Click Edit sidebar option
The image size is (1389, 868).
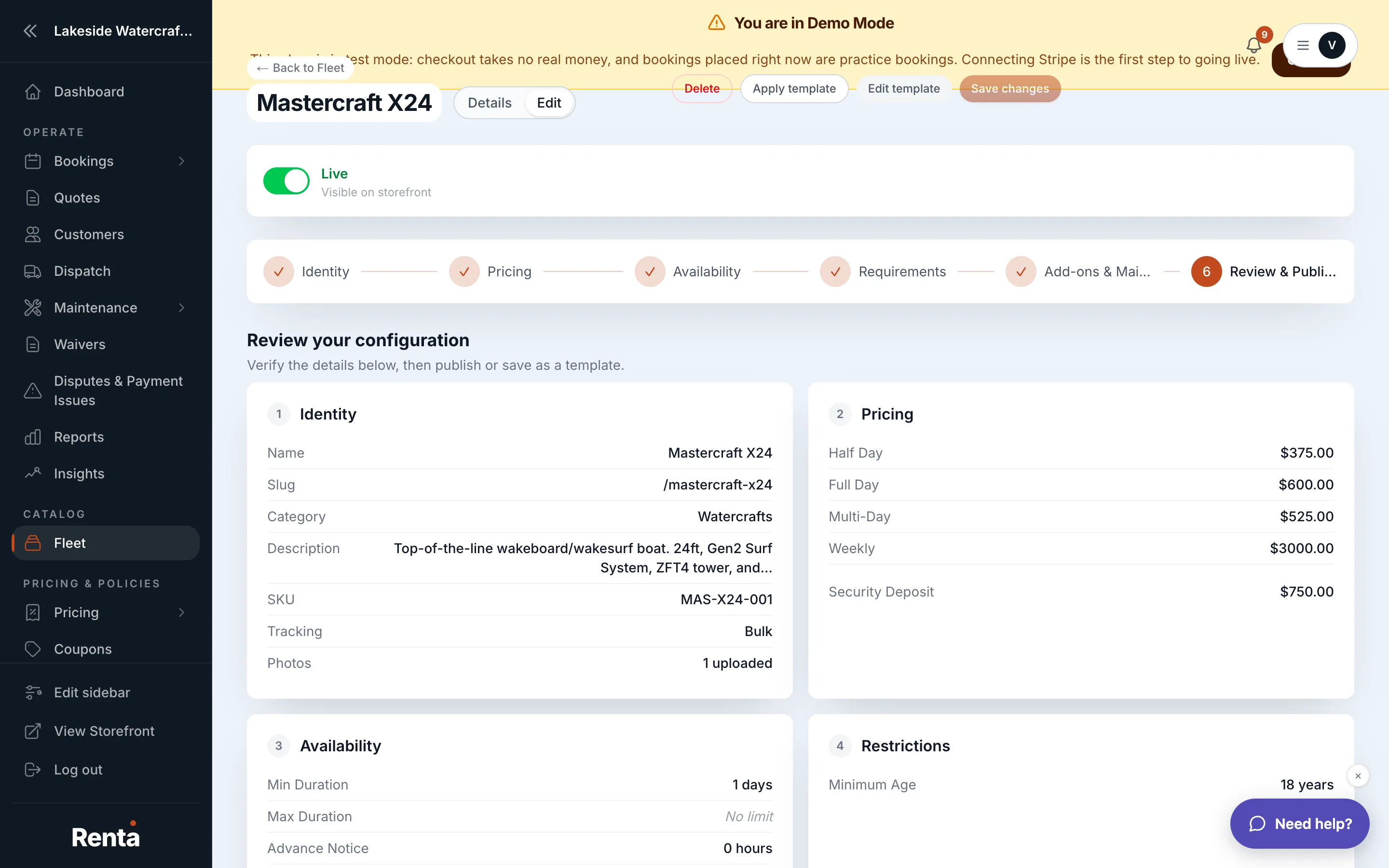106,693
